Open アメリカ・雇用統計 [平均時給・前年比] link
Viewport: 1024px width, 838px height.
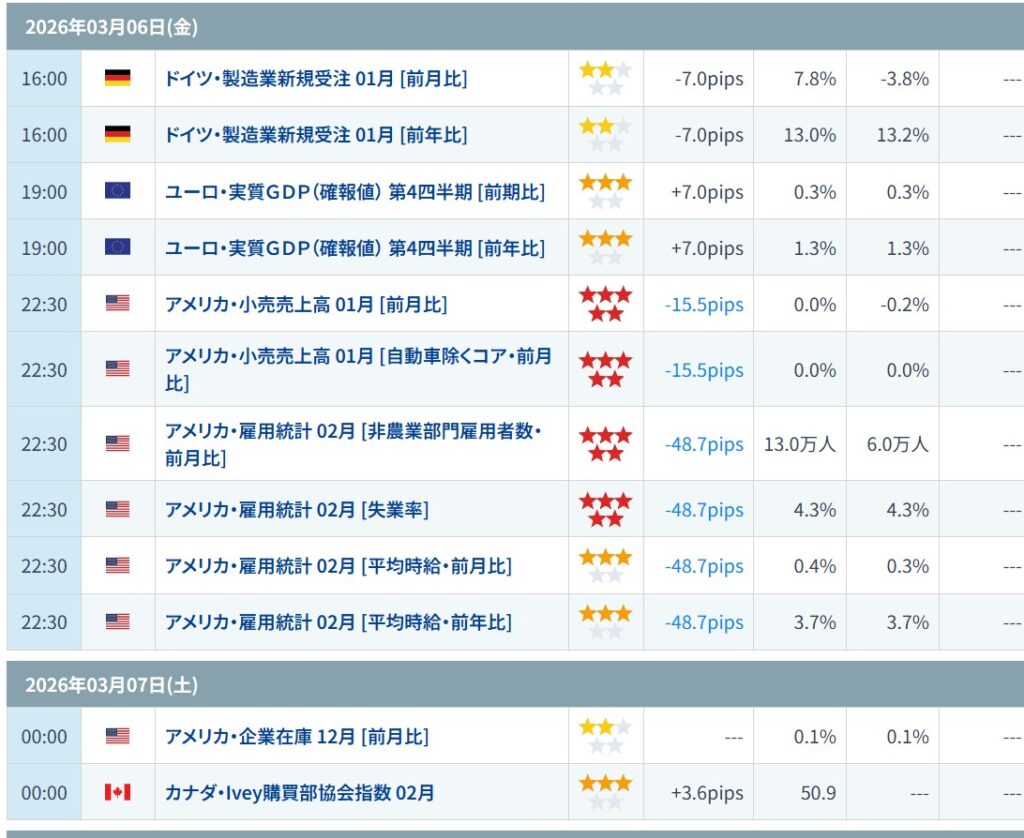[338, 622]
